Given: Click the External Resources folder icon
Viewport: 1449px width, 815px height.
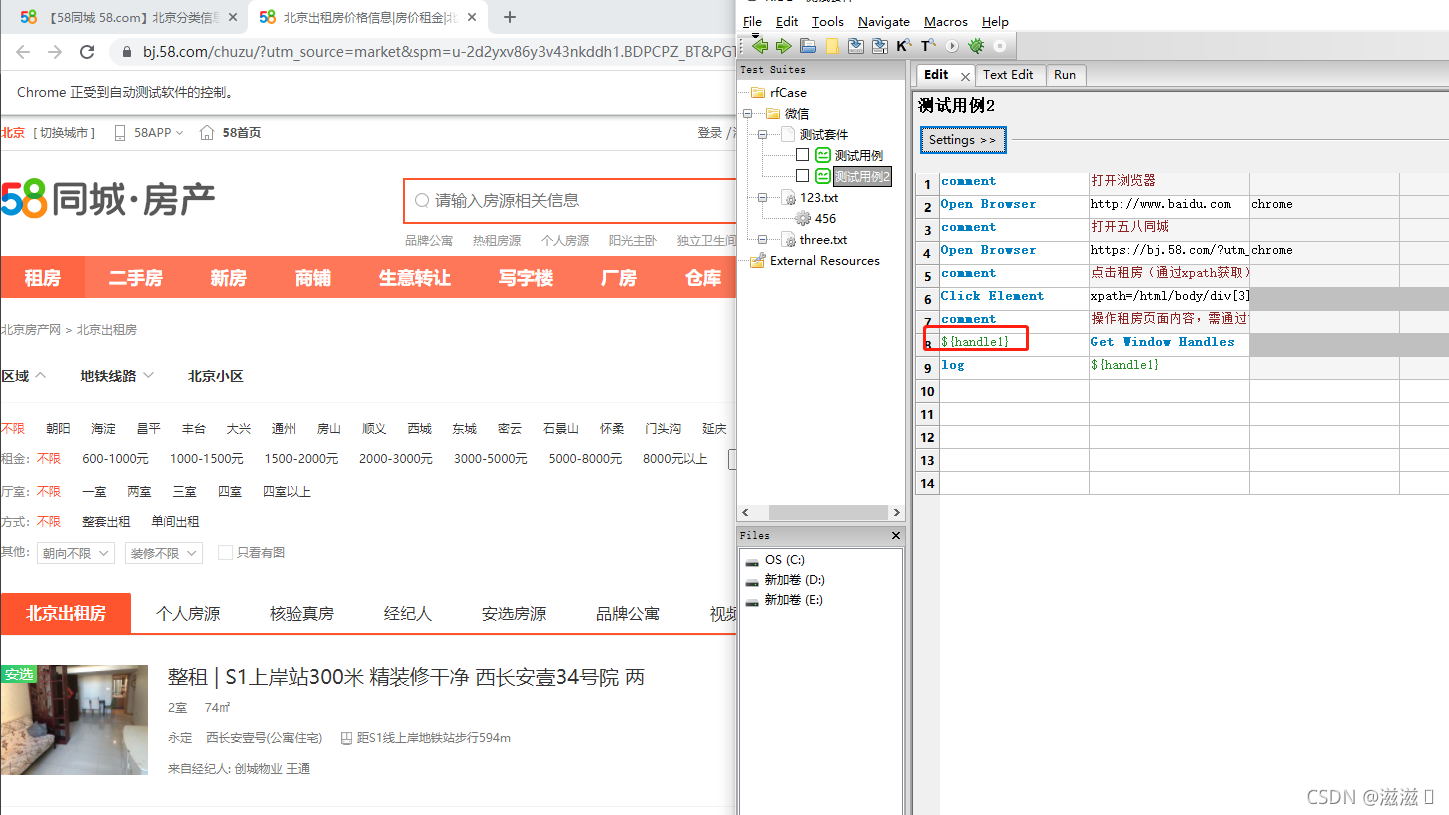Looking at the screenshot, I should (x=758, y=261).
